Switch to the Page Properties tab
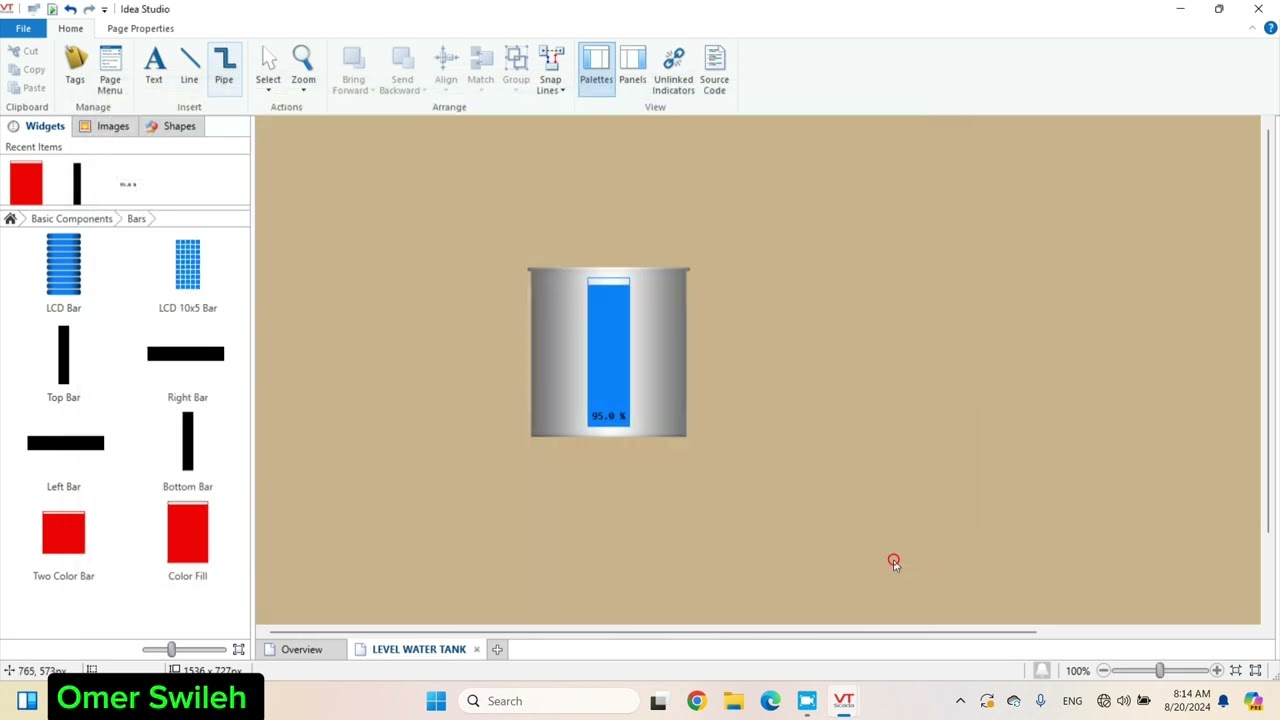 point(140,28)
